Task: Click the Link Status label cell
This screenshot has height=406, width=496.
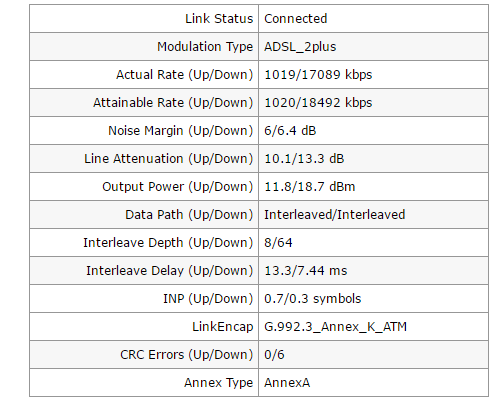Action: tap(144, 19)
